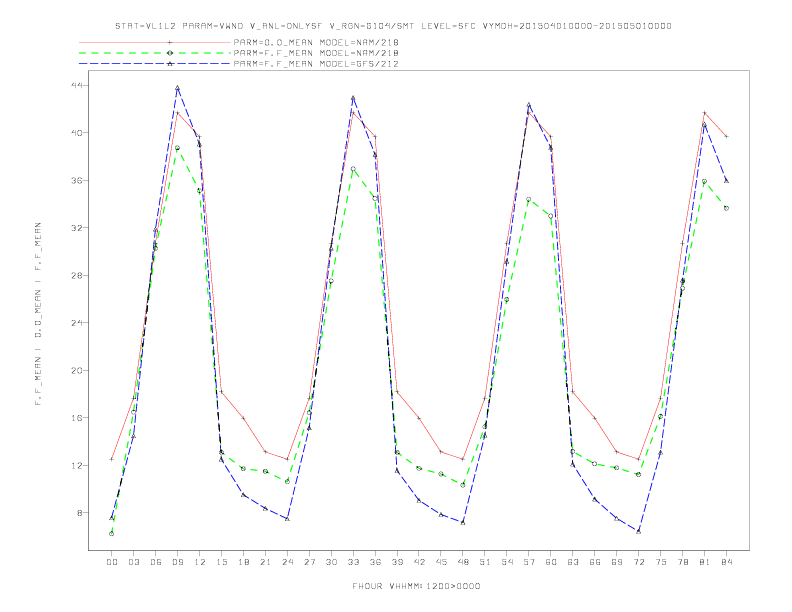Click x-axis forecast hour label 66
792x612 pixels.
[x=595, y=562]
